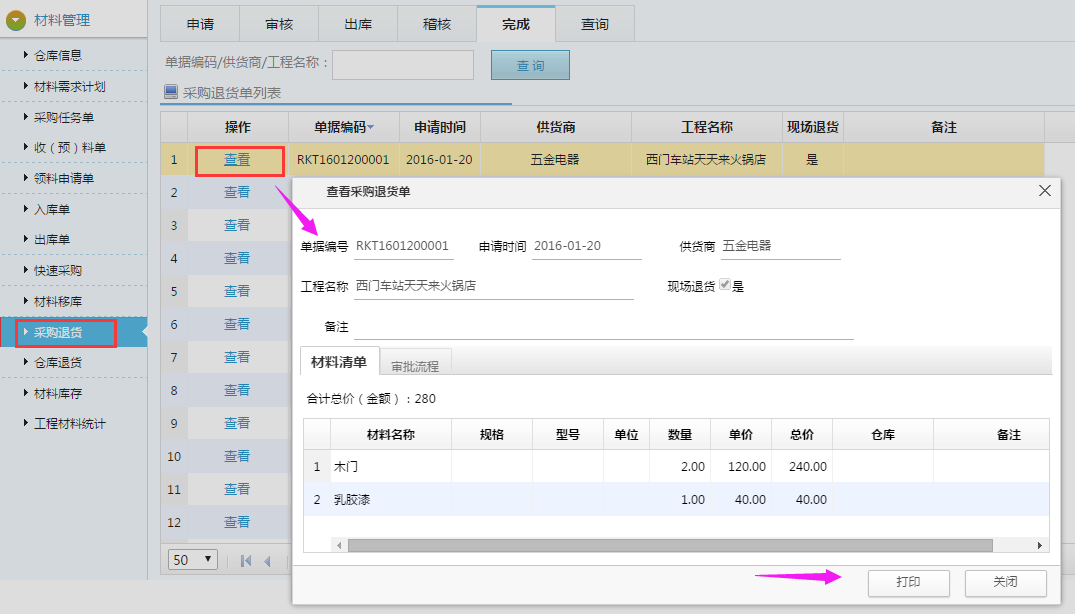
Task: Focus the 单据编码/供货商/工程名称 search field
Action: pos(403,65)
